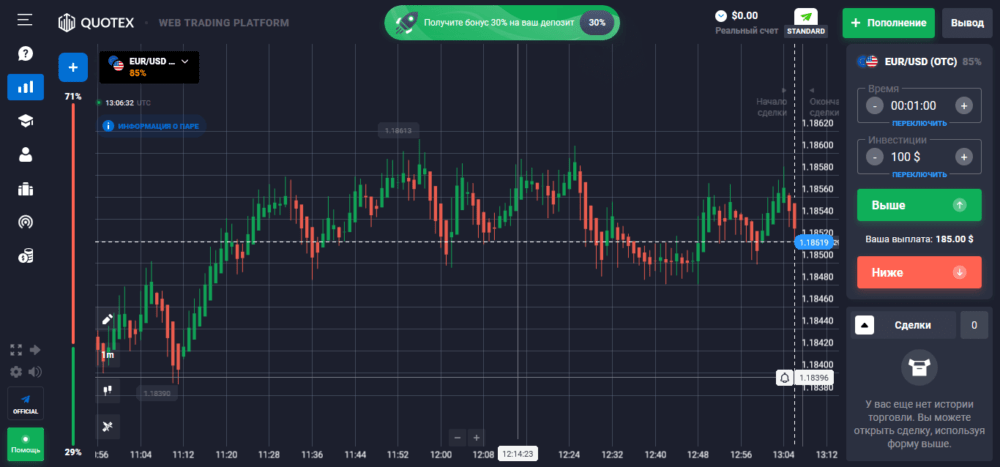This screenshot has height=467, width=1000.
Task: Open the help question mark section
Action: pyautogui.click(x=25, y=54)
